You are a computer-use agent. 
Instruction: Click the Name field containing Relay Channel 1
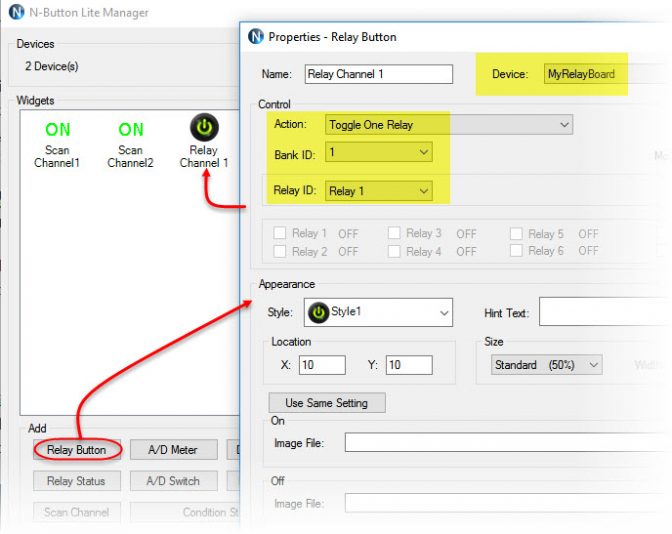point(378,74)
